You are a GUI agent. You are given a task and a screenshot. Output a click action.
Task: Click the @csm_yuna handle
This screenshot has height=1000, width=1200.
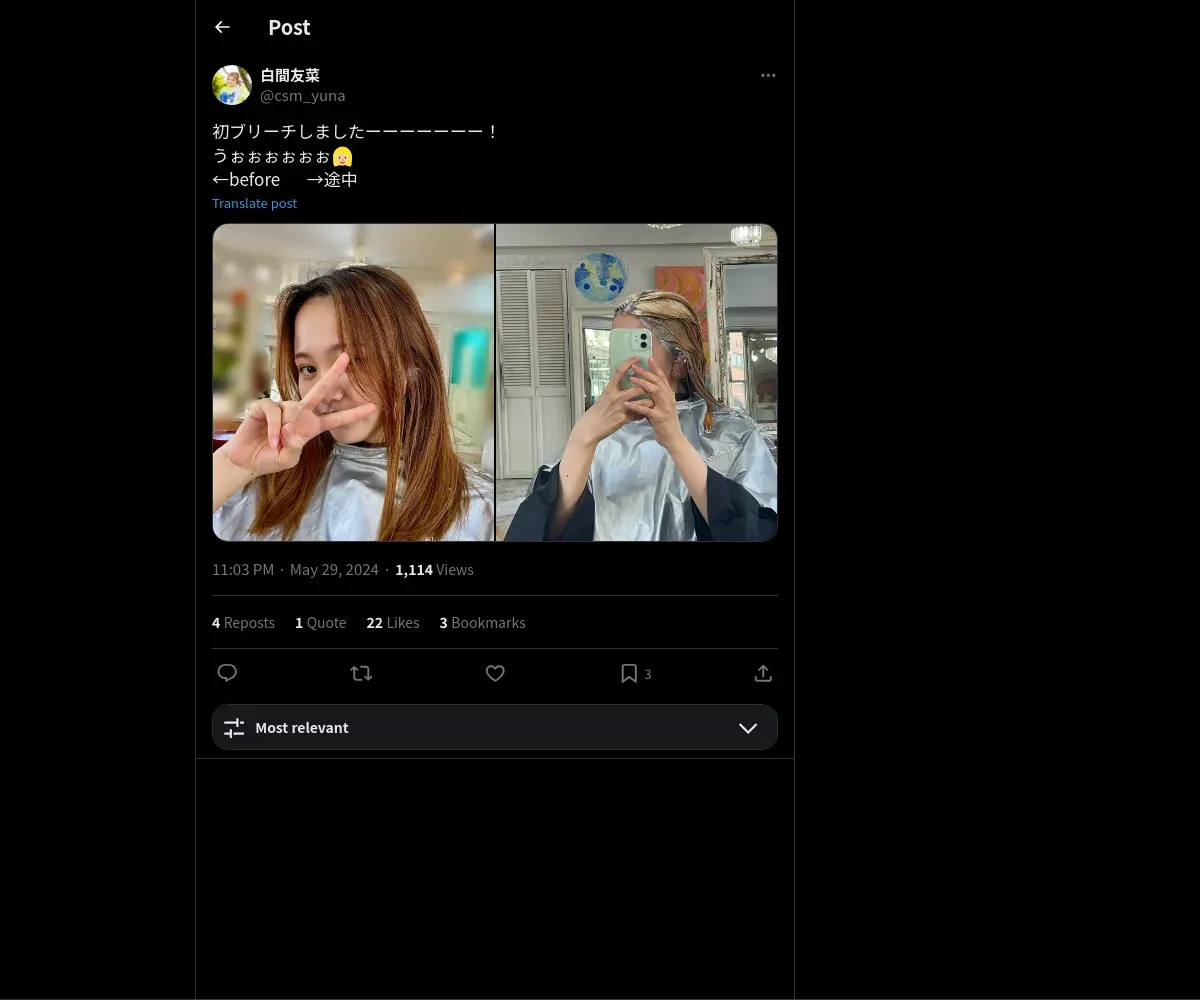[302, 96]
